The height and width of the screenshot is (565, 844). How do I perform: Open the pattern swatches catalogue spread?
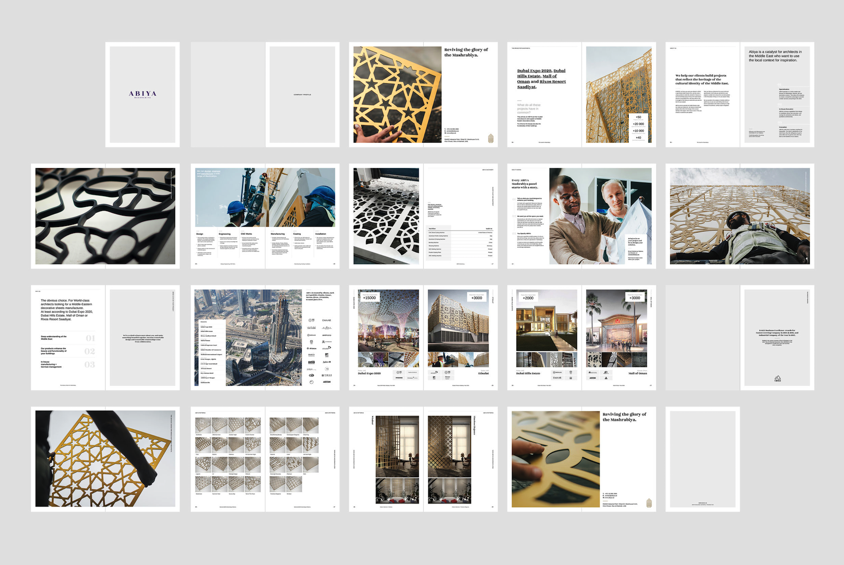click(265, 458)
